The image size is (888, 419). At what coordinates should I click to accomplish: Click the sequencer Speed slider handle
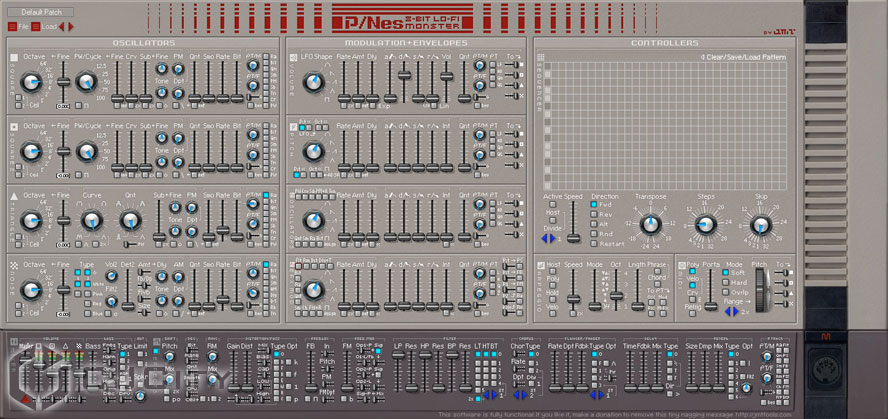(x=574, y=238)
